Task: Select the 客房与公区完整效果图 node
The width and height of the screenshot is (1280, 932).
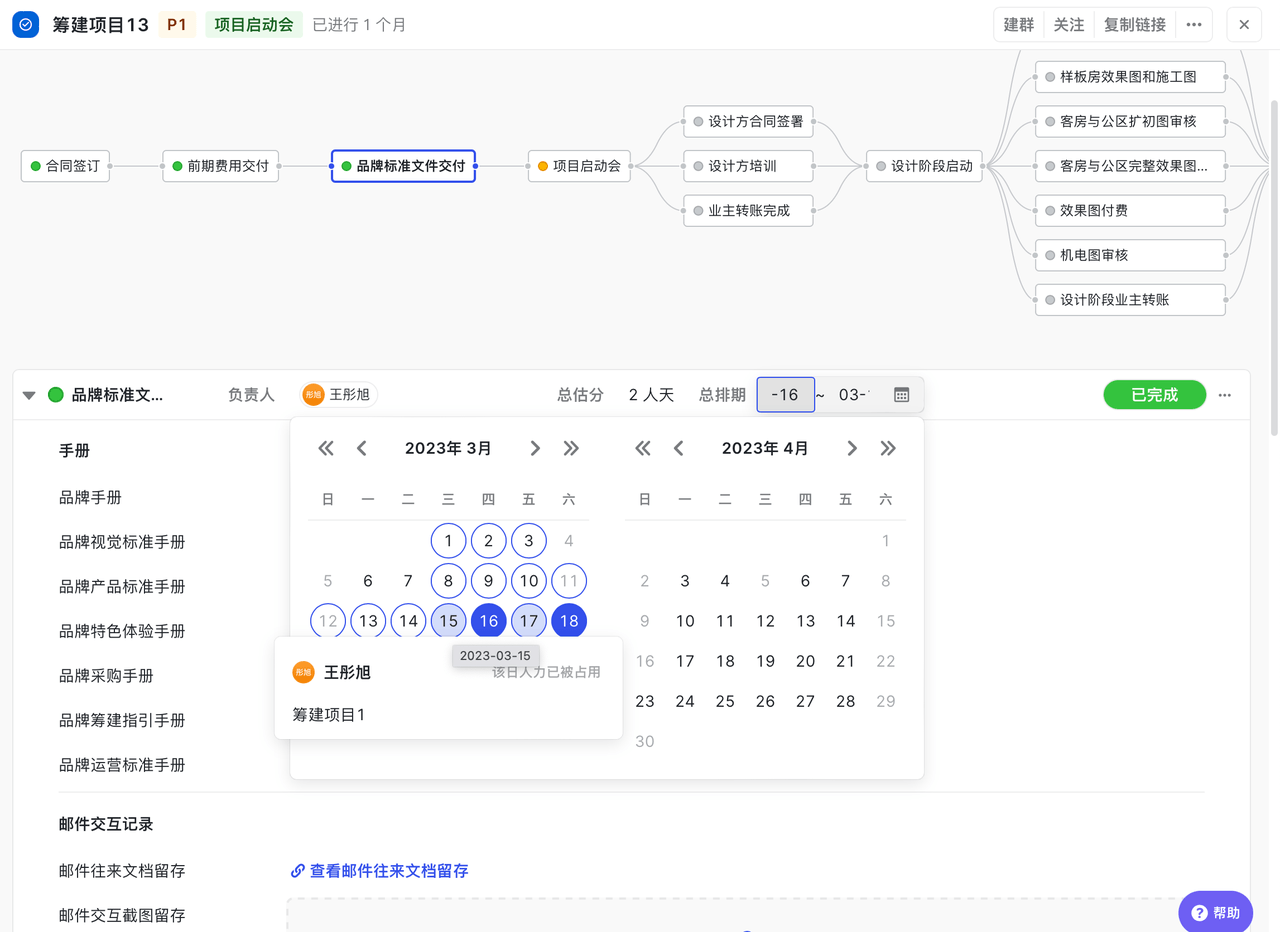Action: [x=1130, y=166]
